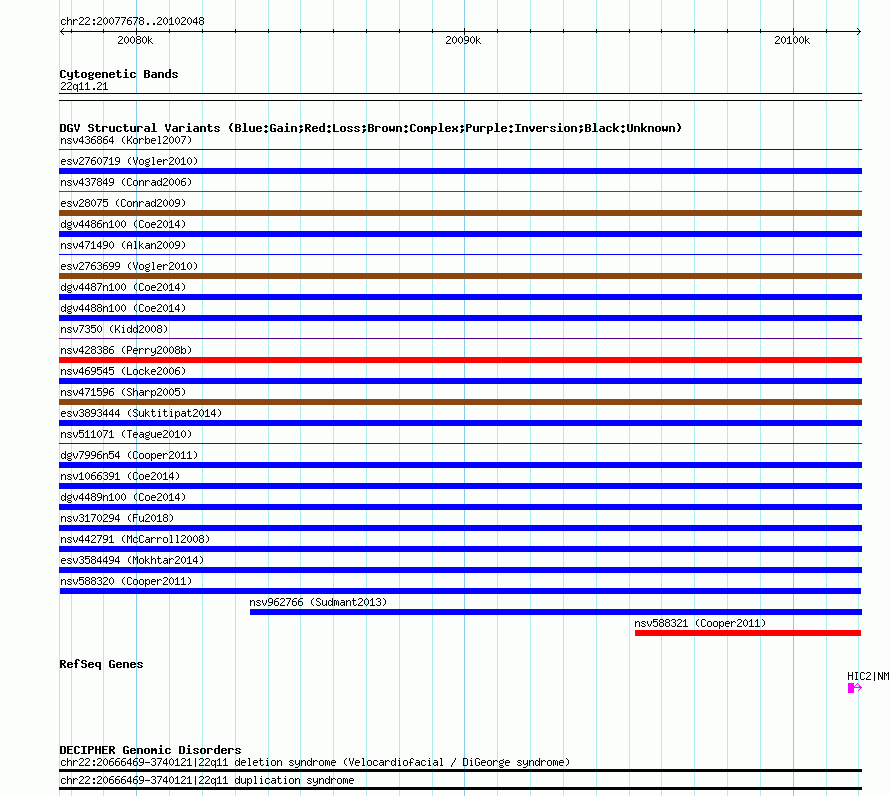Click the DGV Structural Variants track heading

click(x=371, y=128)
